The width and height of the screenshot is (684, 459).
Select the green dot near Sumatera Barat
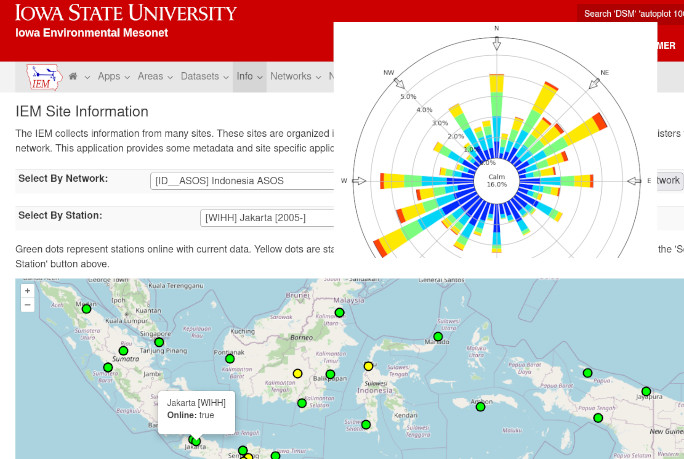coord(108,368)
